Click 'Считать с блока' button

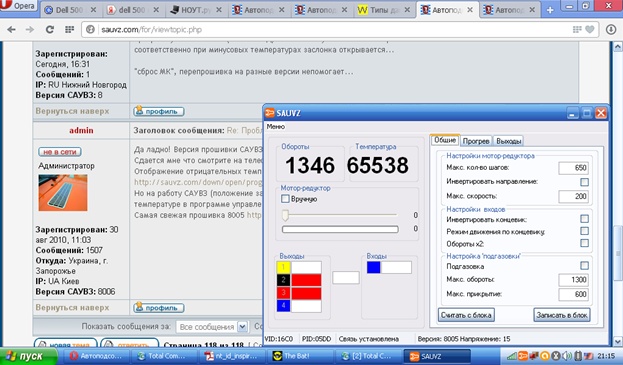point(466,315)
